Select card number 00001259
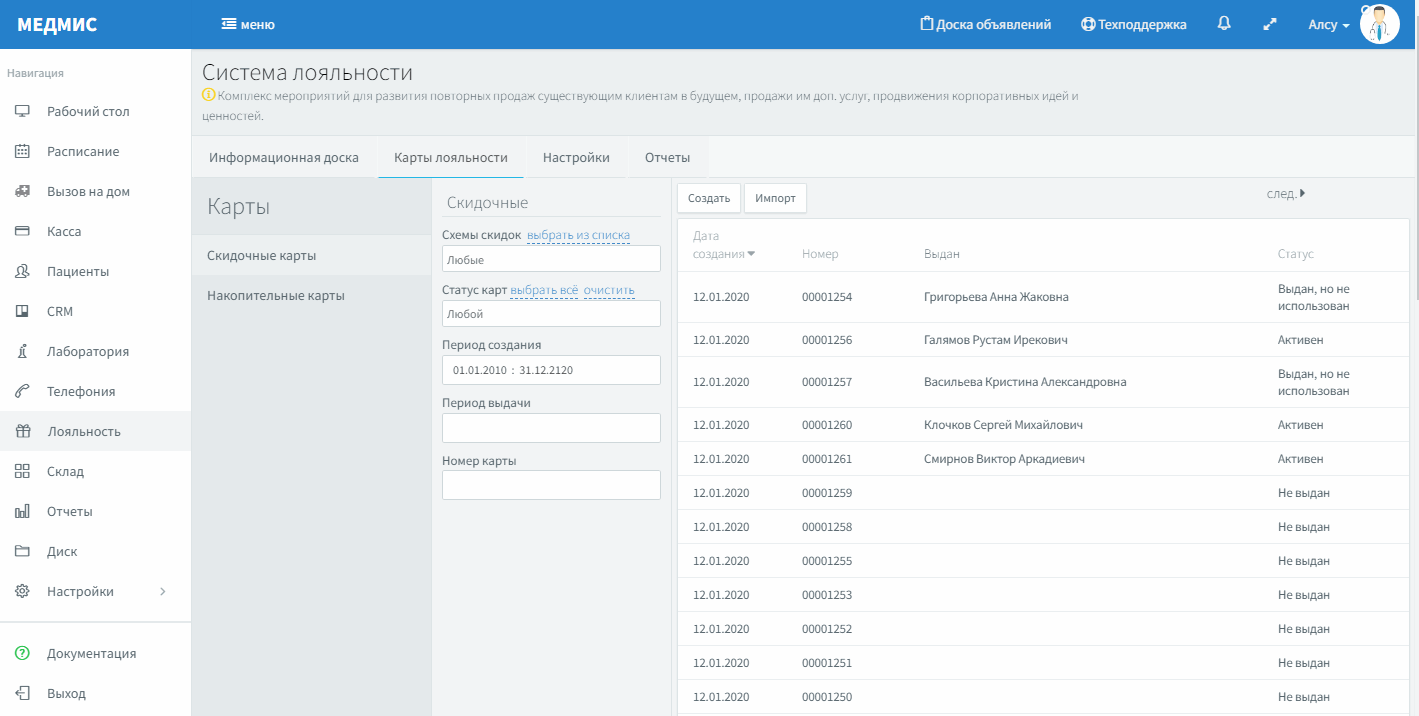 pyautogui.click(x=827, y=493)
